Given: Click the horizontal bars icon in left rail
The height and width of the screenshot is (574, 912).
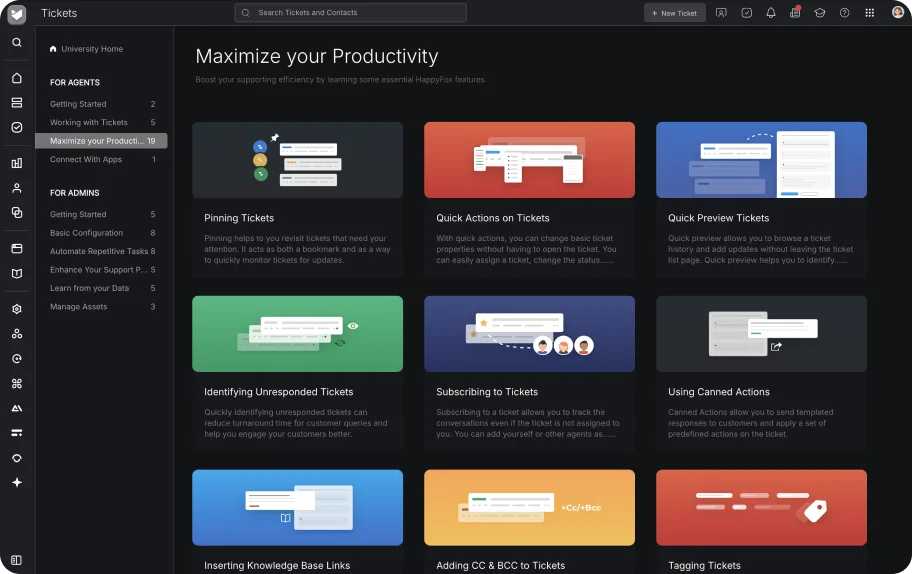Looking at the screenshot, I should tap(17, 433).
